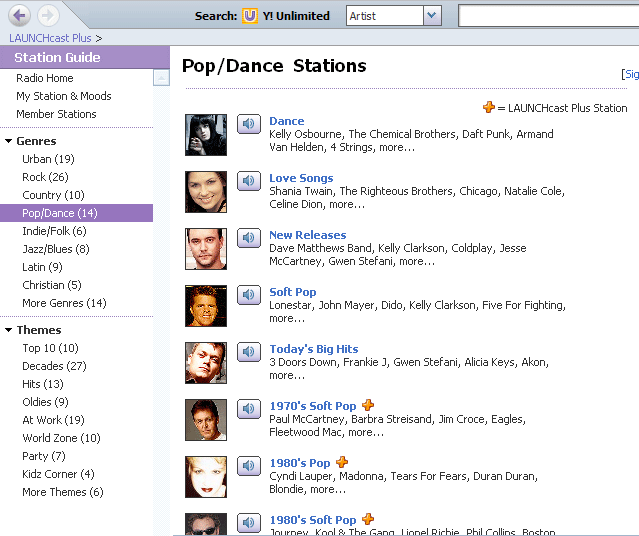Click the LAUNCHcast Plus breadcrumb link

pyautogui.click(x=50, y=38)
